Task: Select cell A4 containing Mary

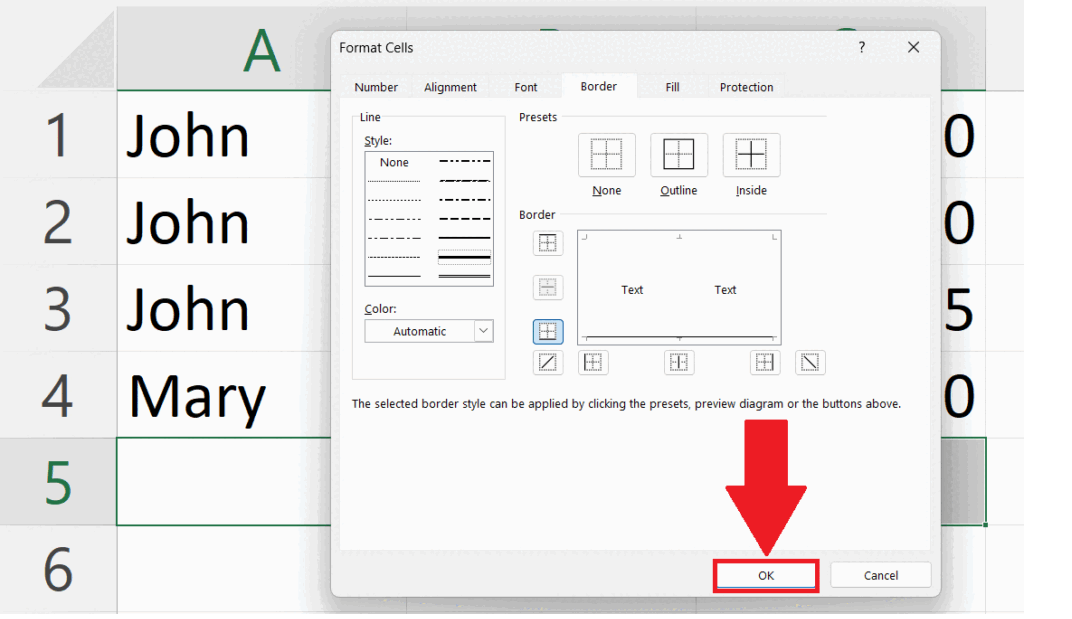Action: [224, 395]
